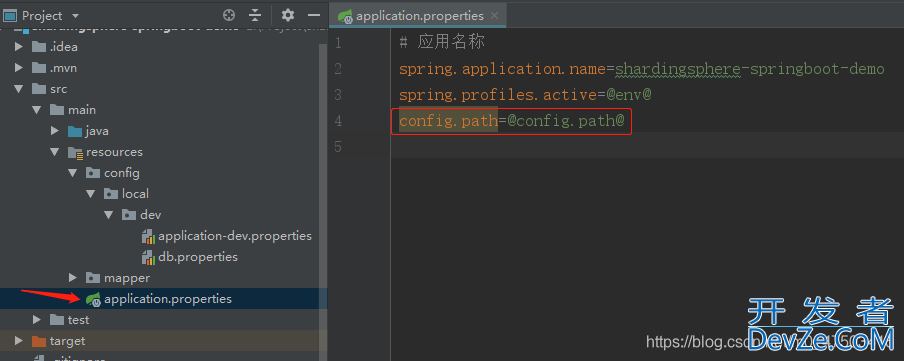Select the dev package folder icon

[129, 215]
